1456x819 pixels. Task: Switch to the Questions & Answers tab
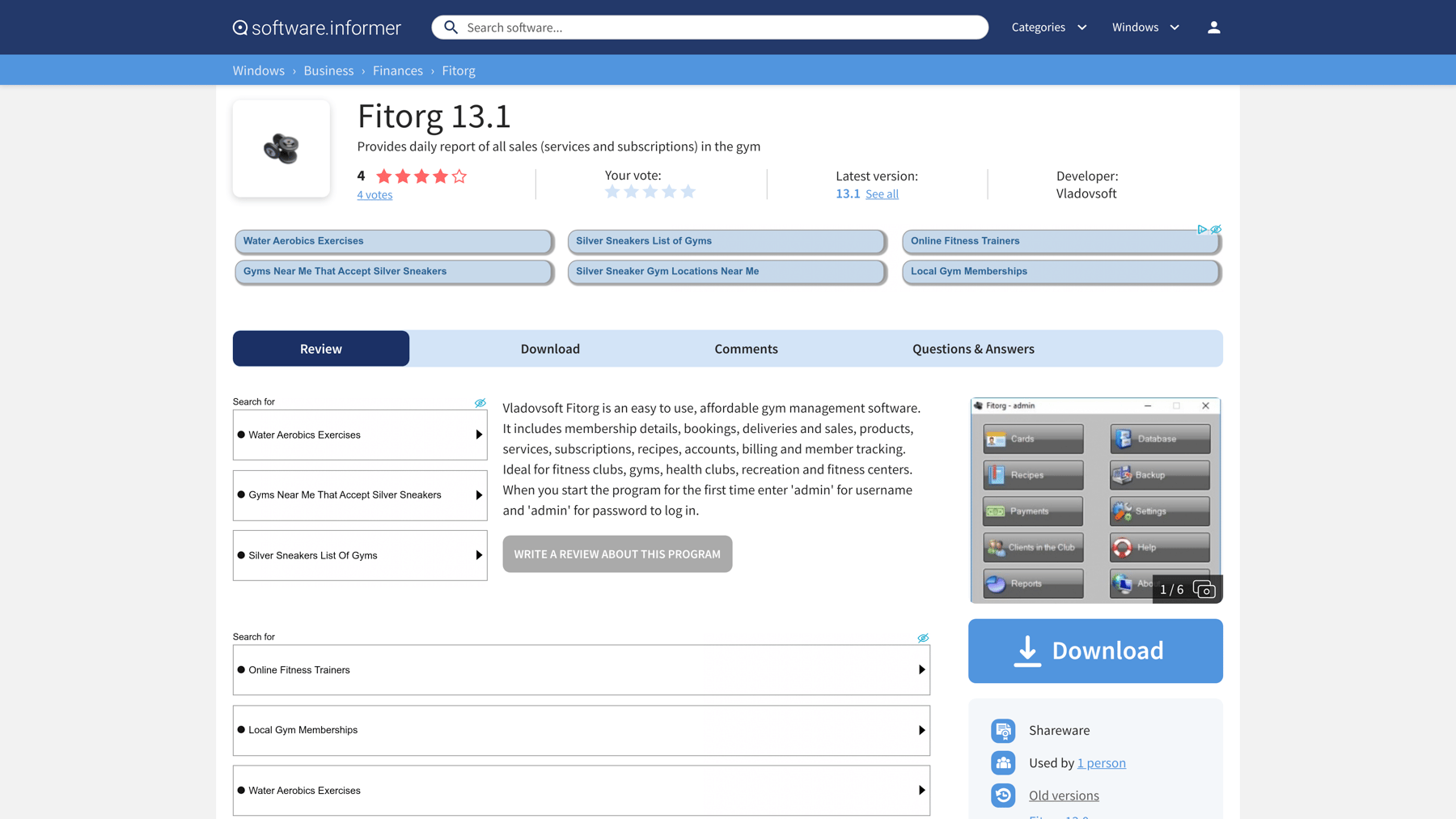tap(973, 349)
